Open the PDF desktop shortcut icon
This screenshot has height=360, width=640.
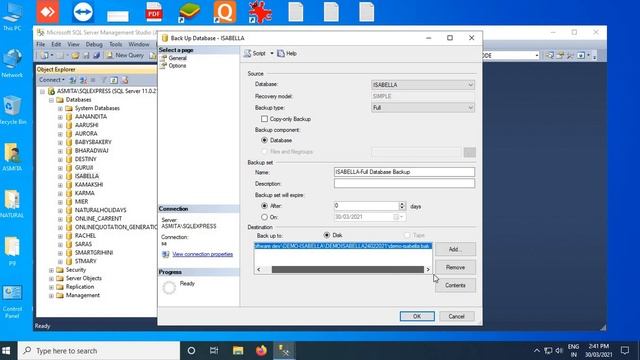click(154, 11)
